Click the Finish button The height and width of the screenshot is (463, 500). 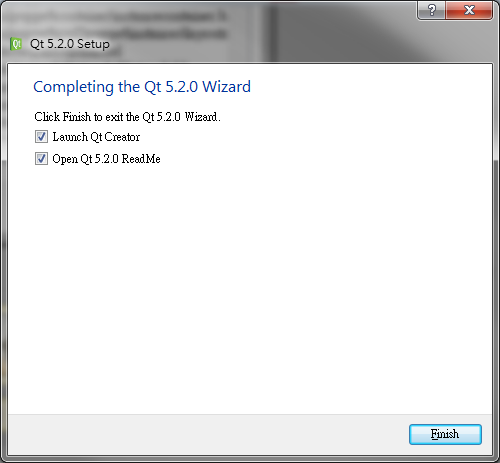(445, 434)
